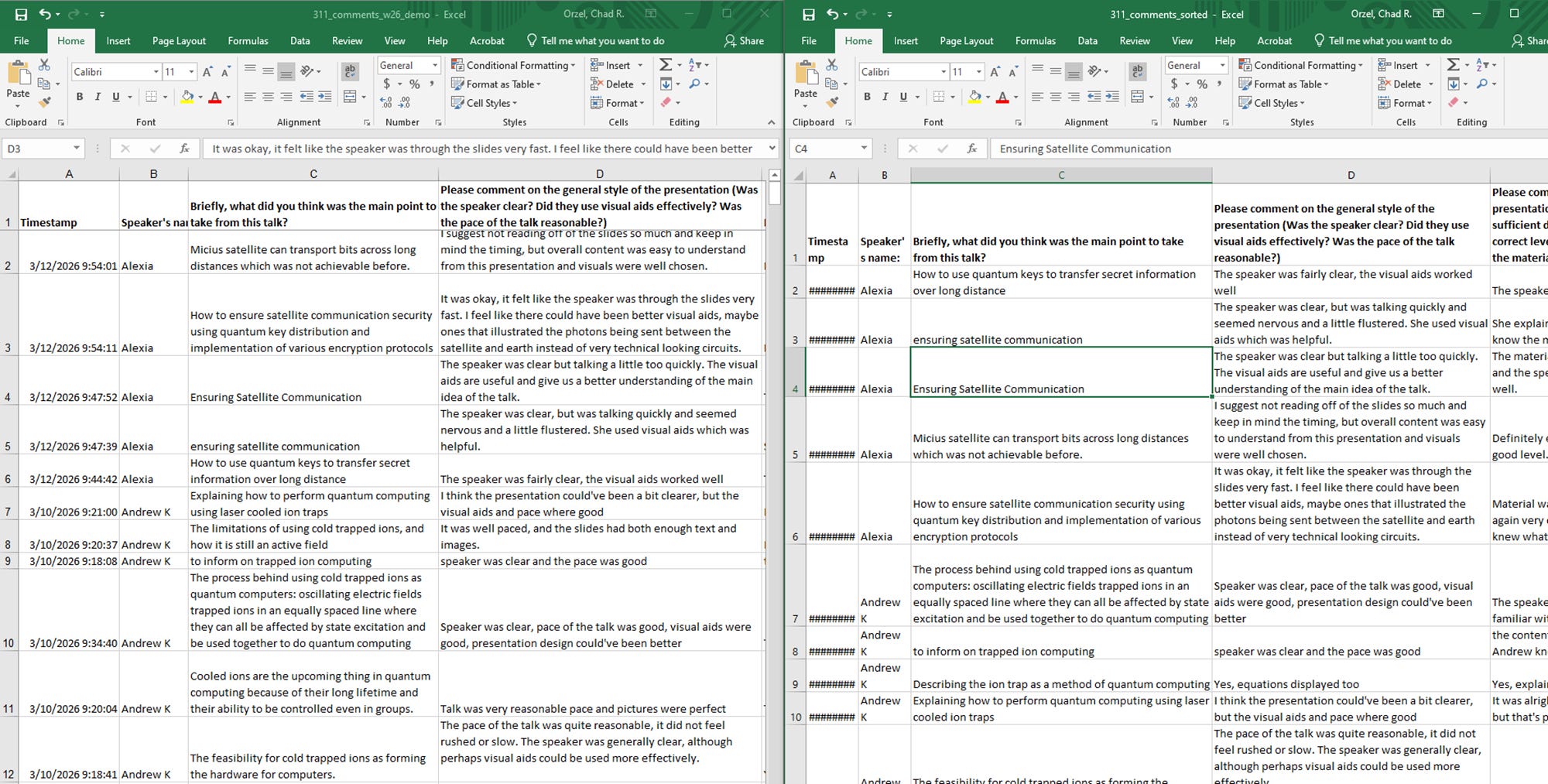Click Increase Font Size in right window

tap(995, 72)
